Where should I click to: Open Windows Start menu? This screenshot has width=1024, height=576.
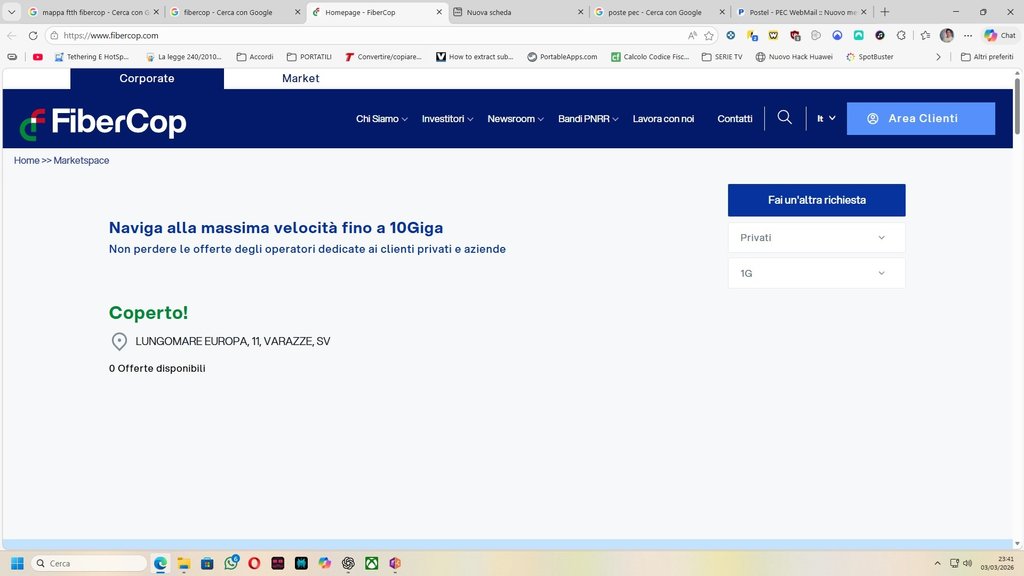tap(18, 563)
